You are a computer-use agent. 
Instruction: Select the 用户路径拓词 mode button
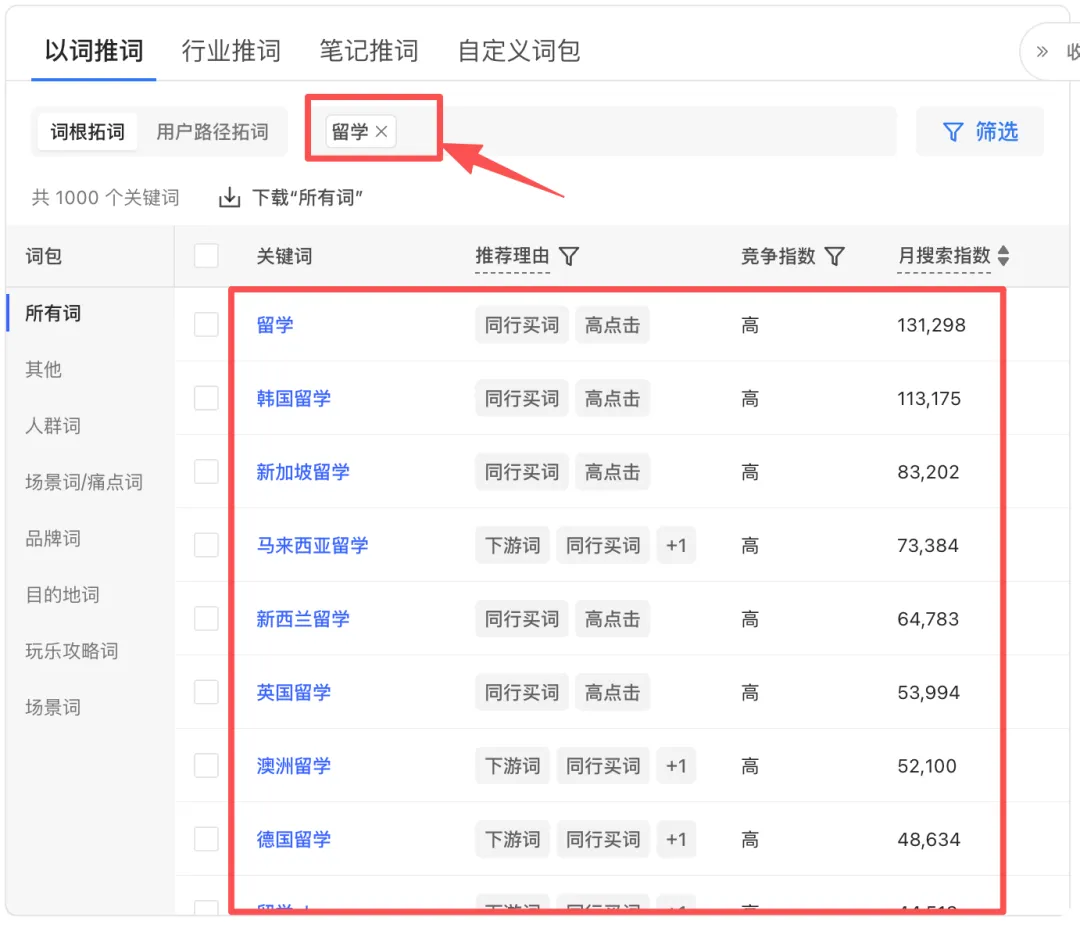pos(212,130)
